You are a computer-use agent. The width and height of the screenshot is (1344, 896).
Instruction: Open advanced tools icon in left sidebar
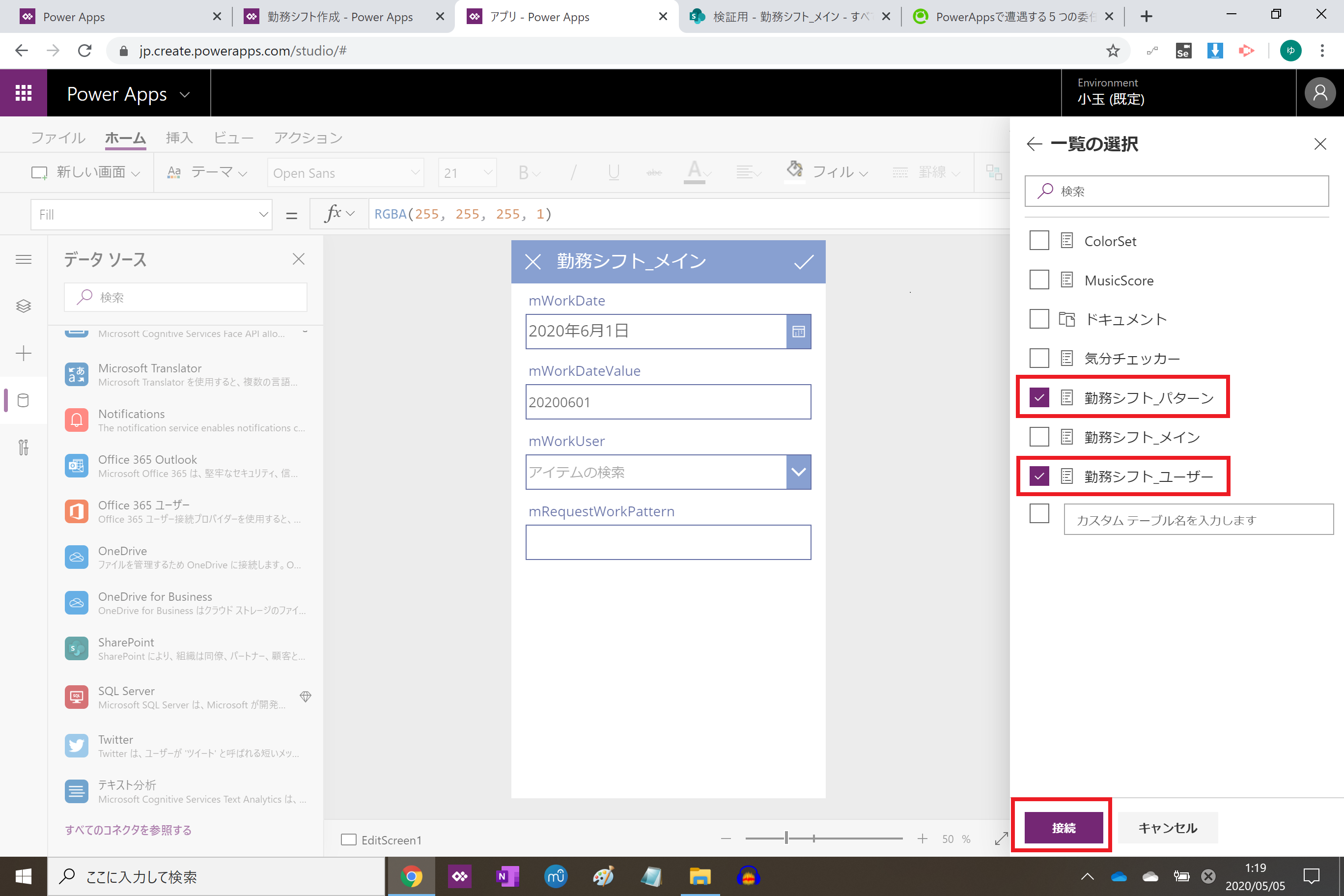click(23, 447)
